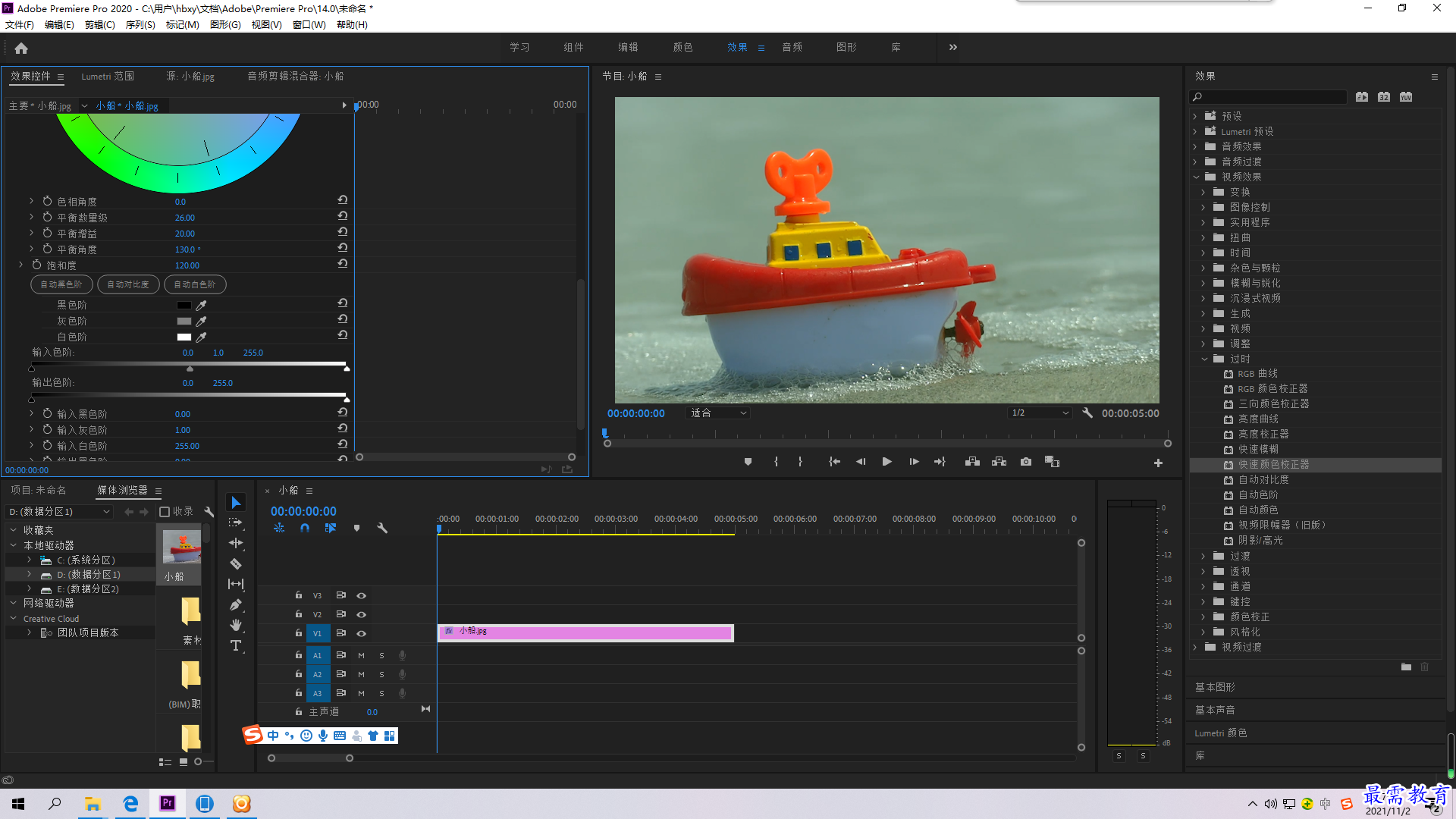Select the Type tool
This screenshot has width=1456, height=819.
pos(236,645)
